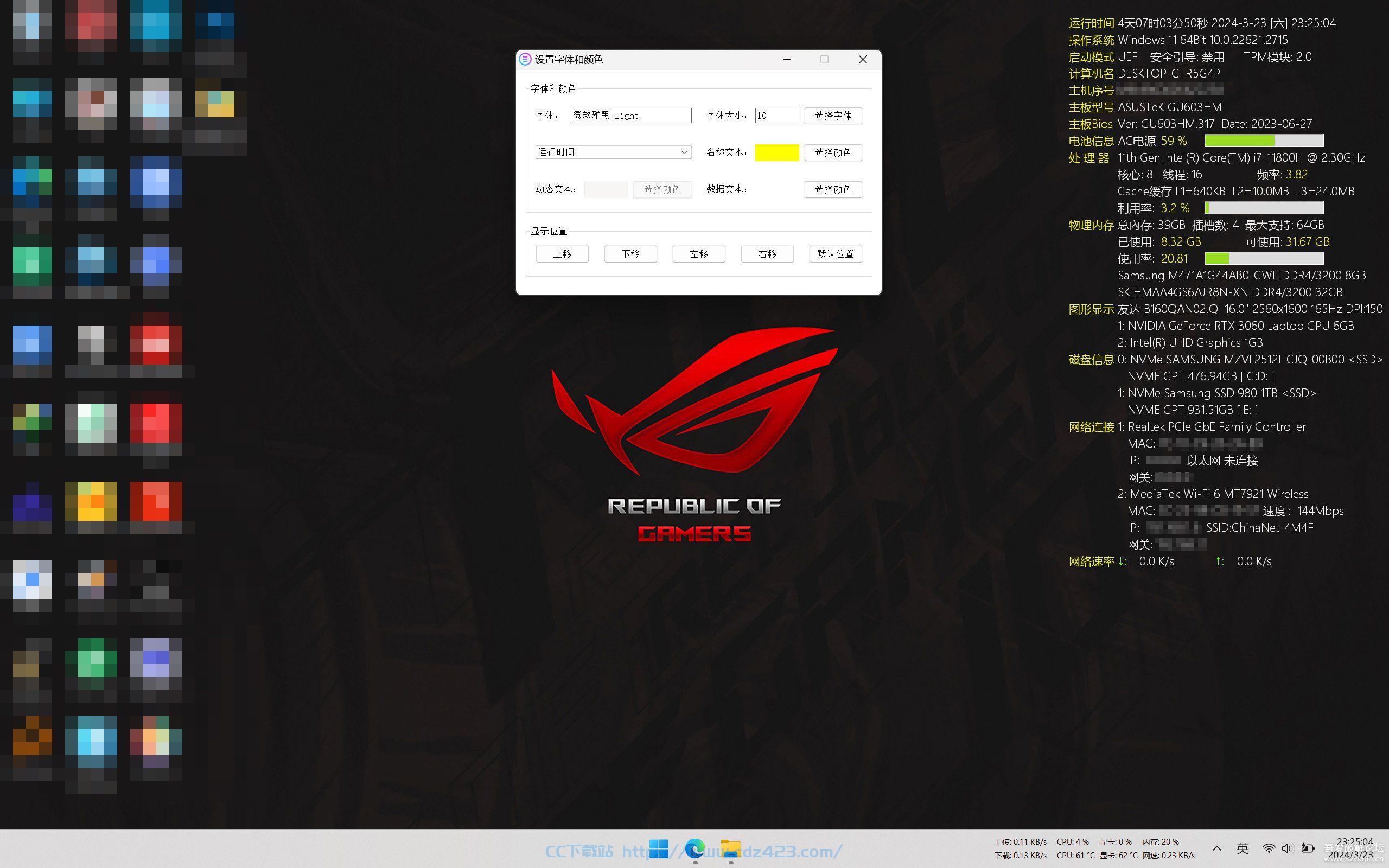Click the 右移 move-right button
The image size is (1389, 868).
click(x=767, y=254)
